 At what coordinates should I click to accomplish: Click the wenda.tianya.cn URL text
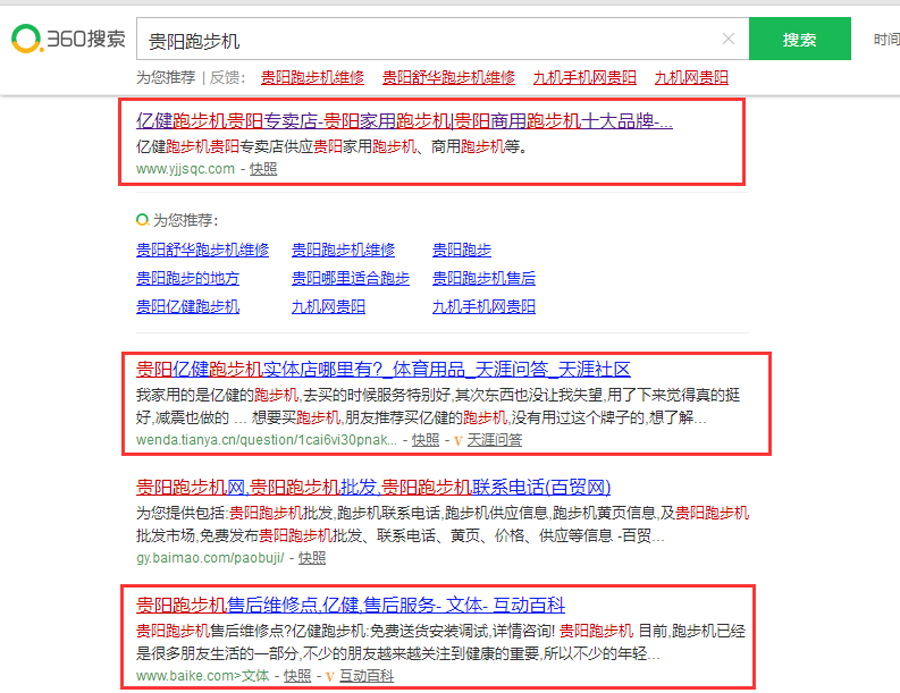[x=266, y=440]
